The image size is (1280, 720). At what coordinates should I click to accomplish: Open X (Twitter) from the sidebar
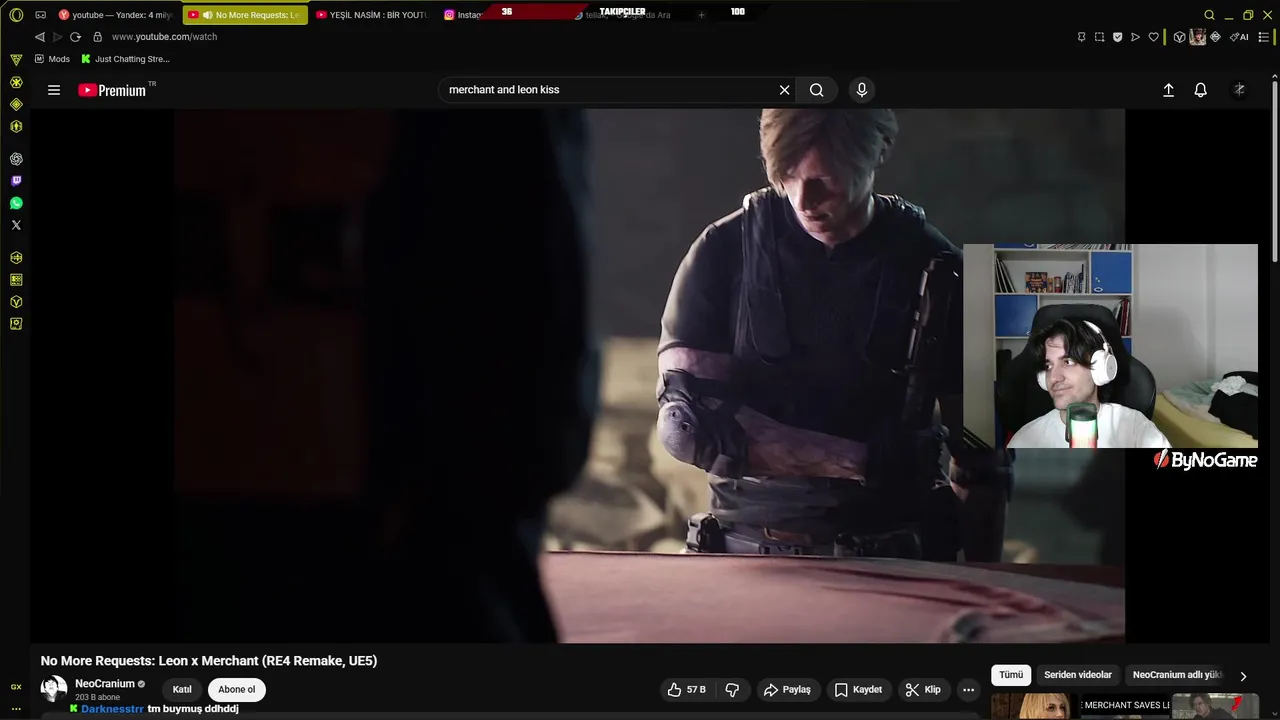(16, 225)
